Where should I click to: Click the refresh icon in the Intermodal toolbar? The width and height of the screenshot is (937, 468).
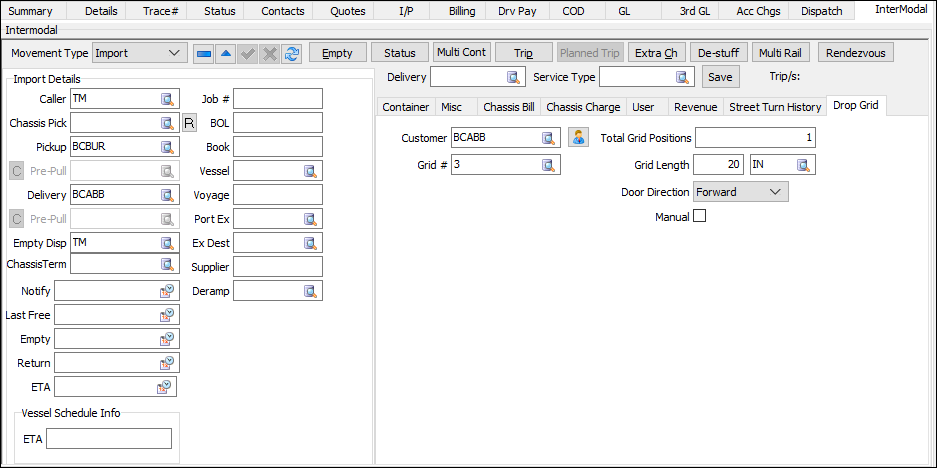[291, 53]
